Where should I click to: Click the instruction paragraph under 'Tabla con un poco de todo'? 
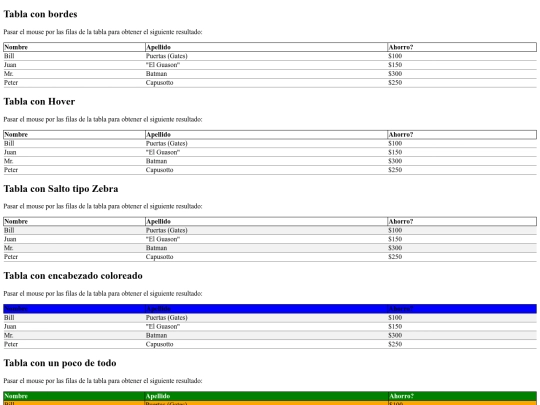point(103,381)
